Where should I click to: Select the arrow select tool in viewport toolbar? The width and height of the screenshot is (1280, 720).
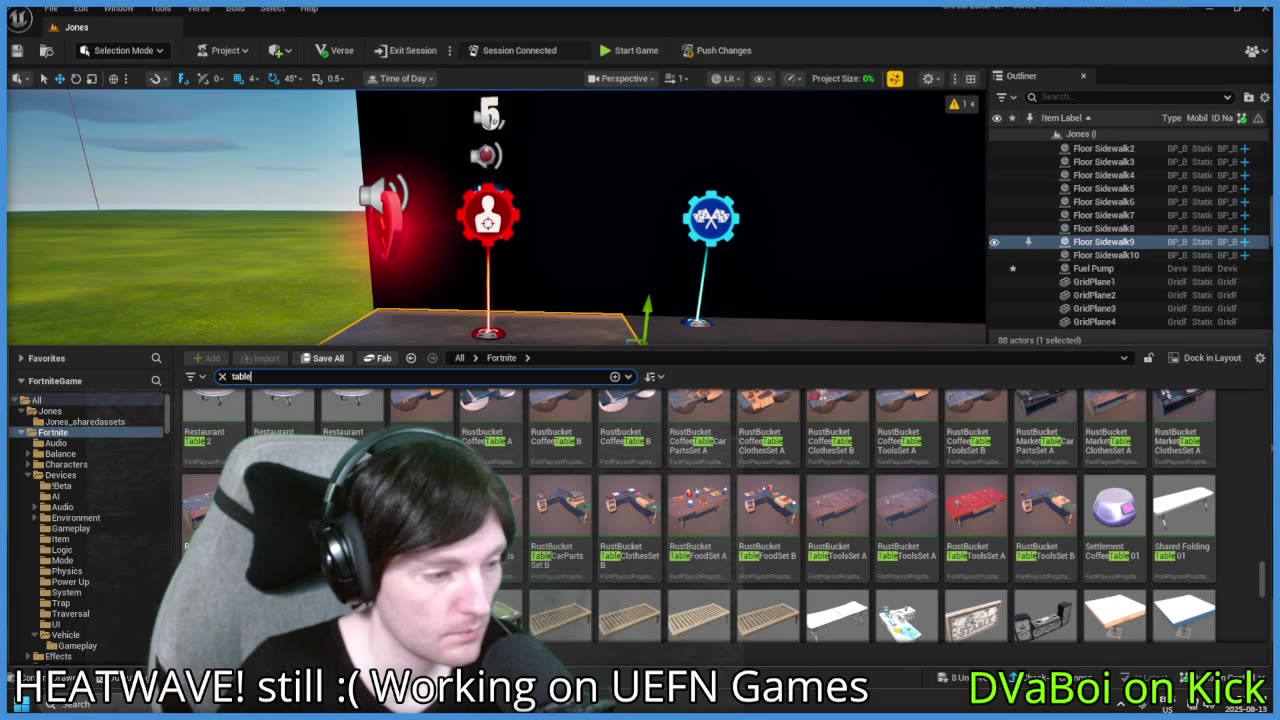(x=44, y=78)
